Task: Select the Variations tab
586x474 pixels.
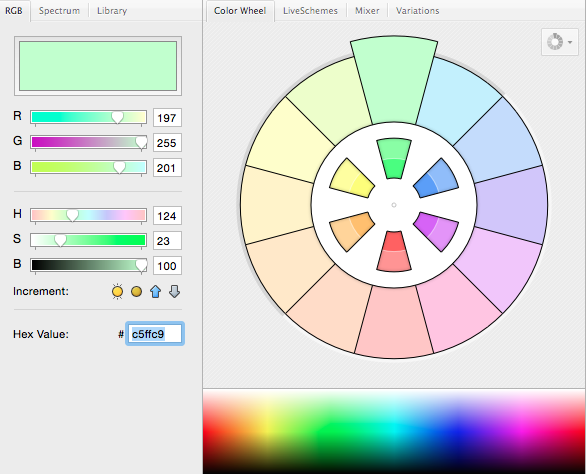Action: click(x=417, y=11)
